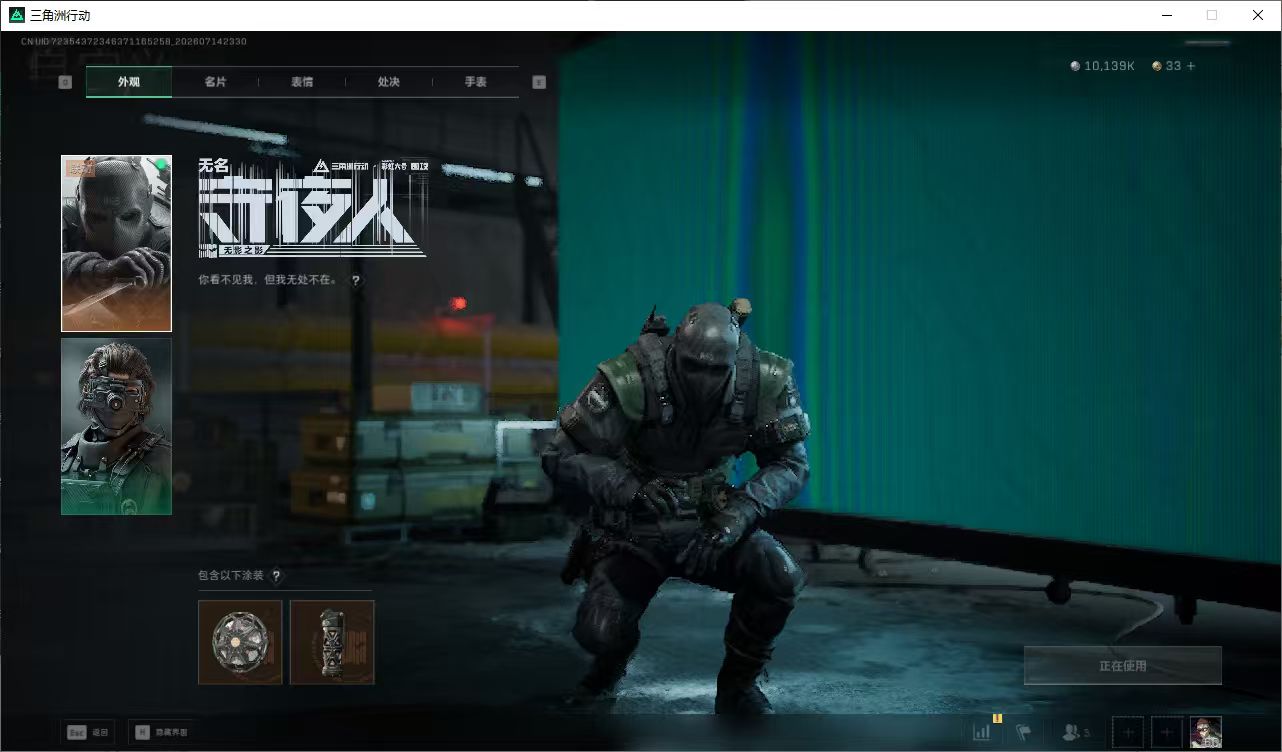
Task: Click the plus icon beside 33 currency
Action: [1190, 66]
